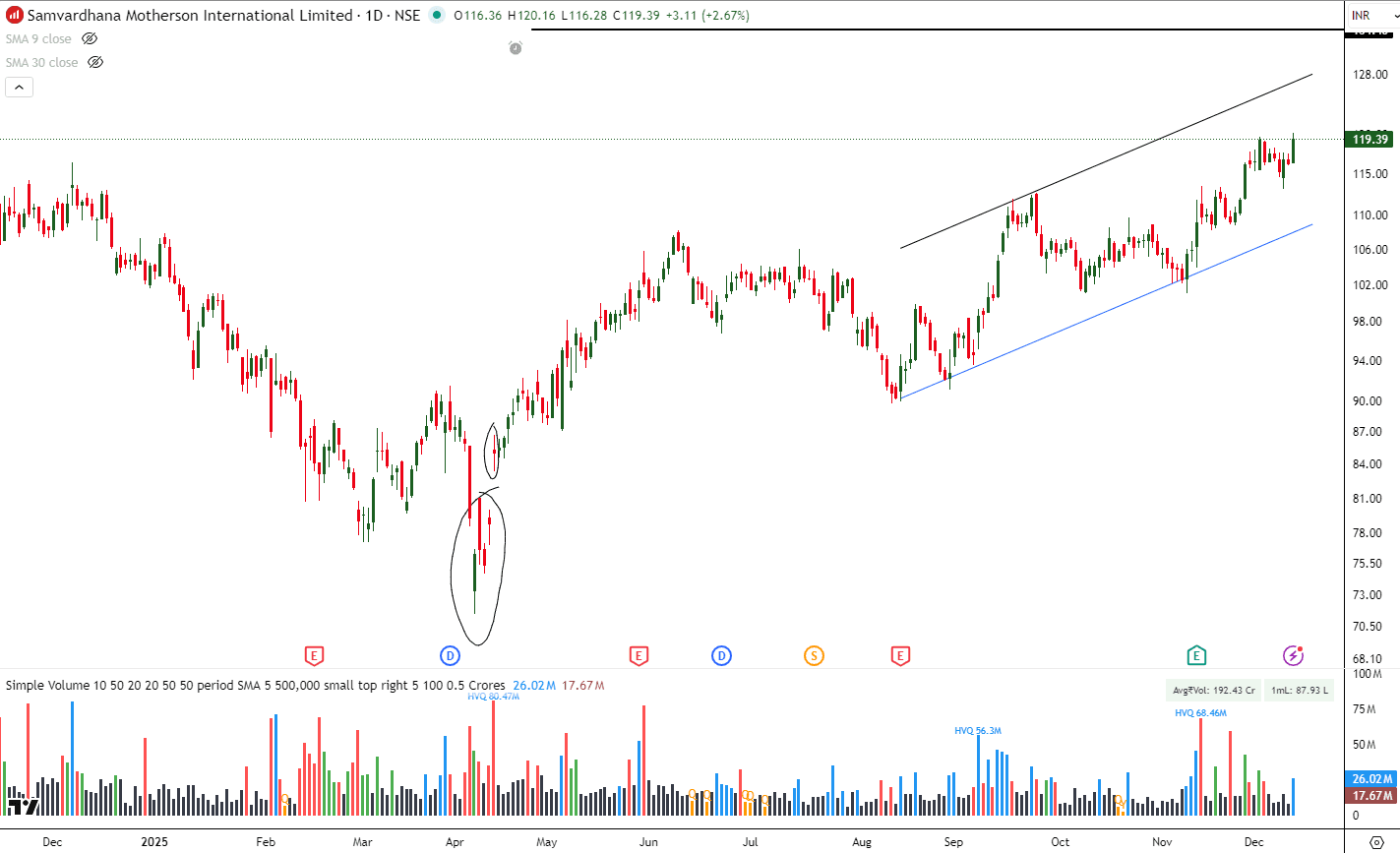Click the Jun label on the time axis

648,842
